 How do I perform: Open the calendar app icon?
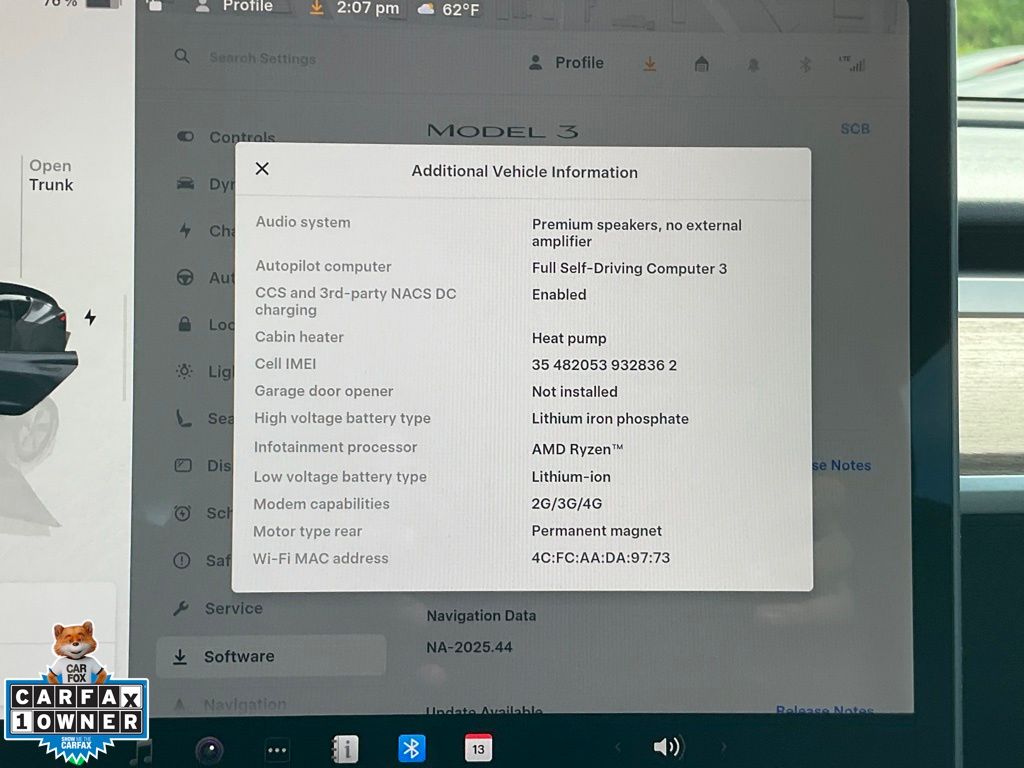478,748
